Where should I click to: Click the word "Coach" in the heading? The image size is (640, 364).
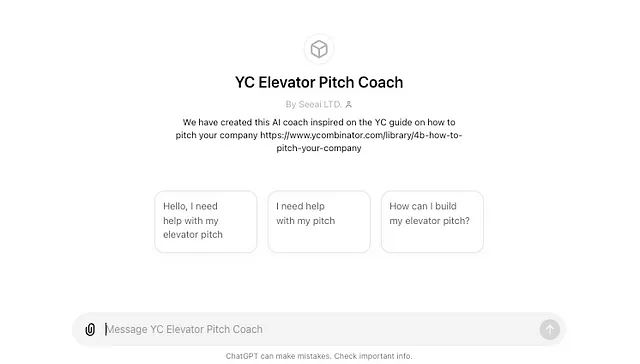pyautogui.click(x=380, y=82)
